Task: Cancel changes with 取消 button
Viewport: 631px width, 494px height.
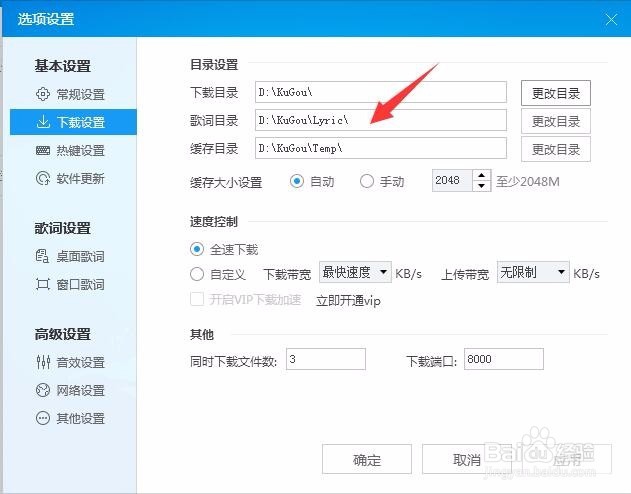Action: [x=467, y=459]
